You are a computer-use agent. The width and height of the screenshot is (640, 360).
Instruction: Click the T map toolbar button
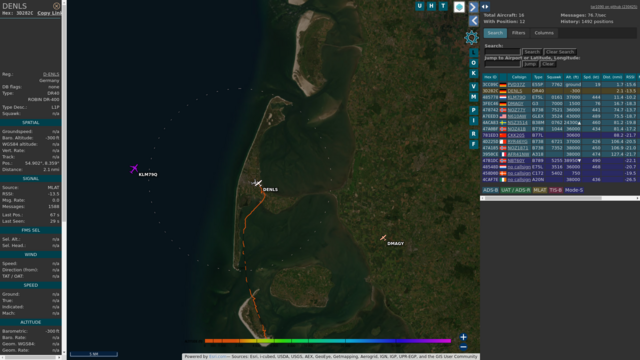tap(443, 6)
